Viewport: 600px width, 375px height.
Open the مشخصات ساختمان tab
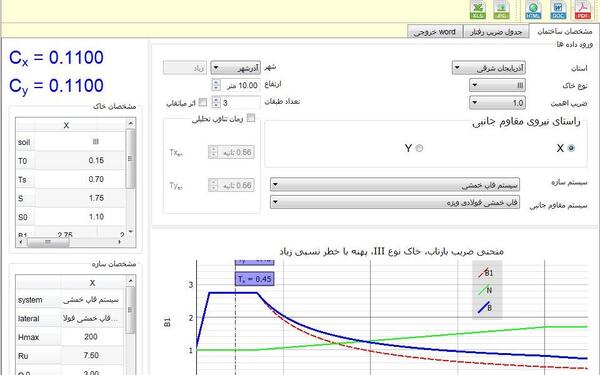[564, 31]
